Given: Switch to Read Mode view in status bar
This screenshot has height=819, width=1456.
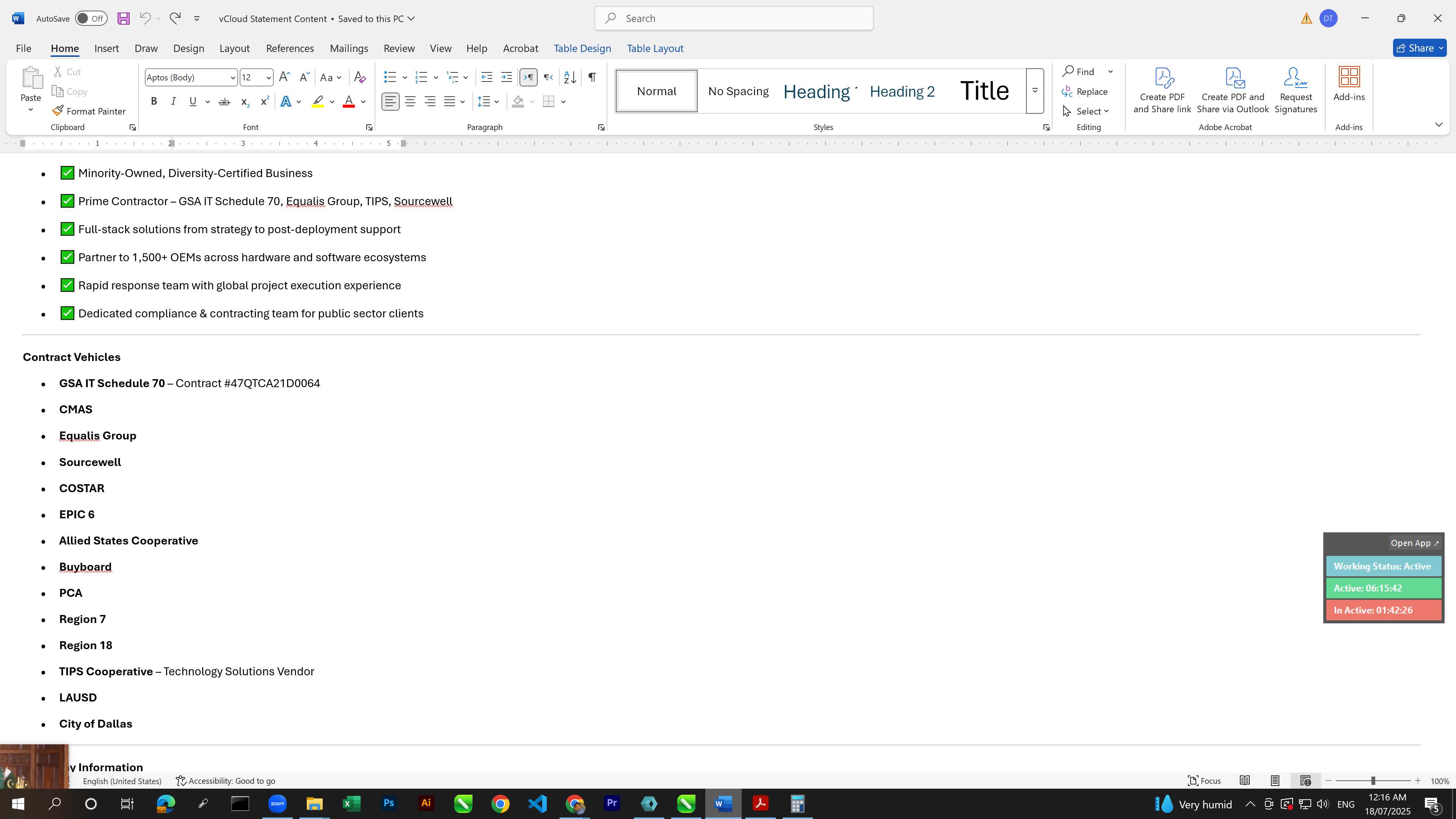Looking at the screenshot, I should click(1244, 781).
